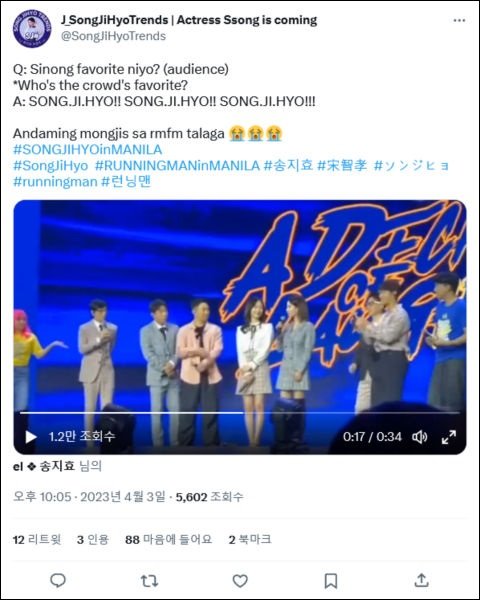Retweet using the arrows icon
Screen dimensions: 480x600
click(149, 581)
